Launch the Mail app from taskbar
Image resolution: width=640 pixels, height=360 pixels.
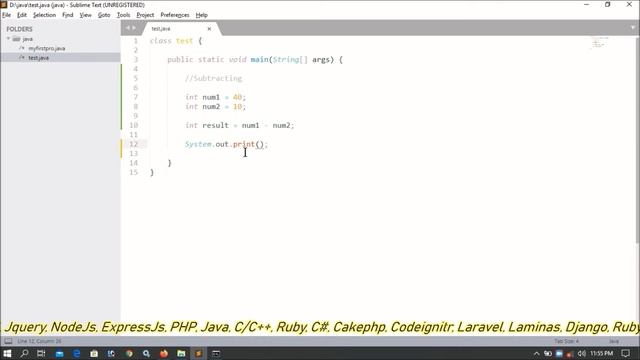(x=59, y=353)
